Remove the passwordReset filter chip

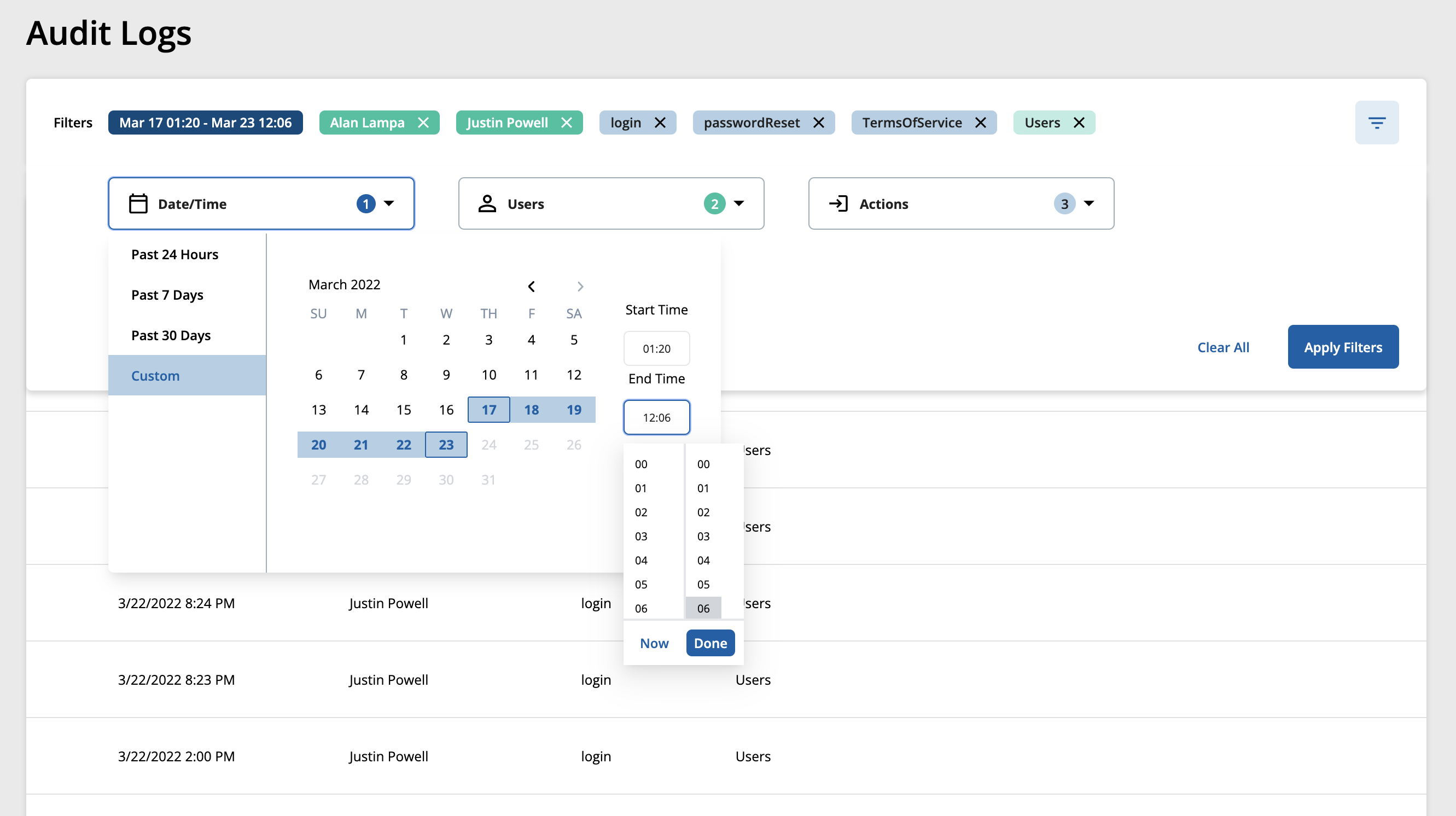point(819,123)
